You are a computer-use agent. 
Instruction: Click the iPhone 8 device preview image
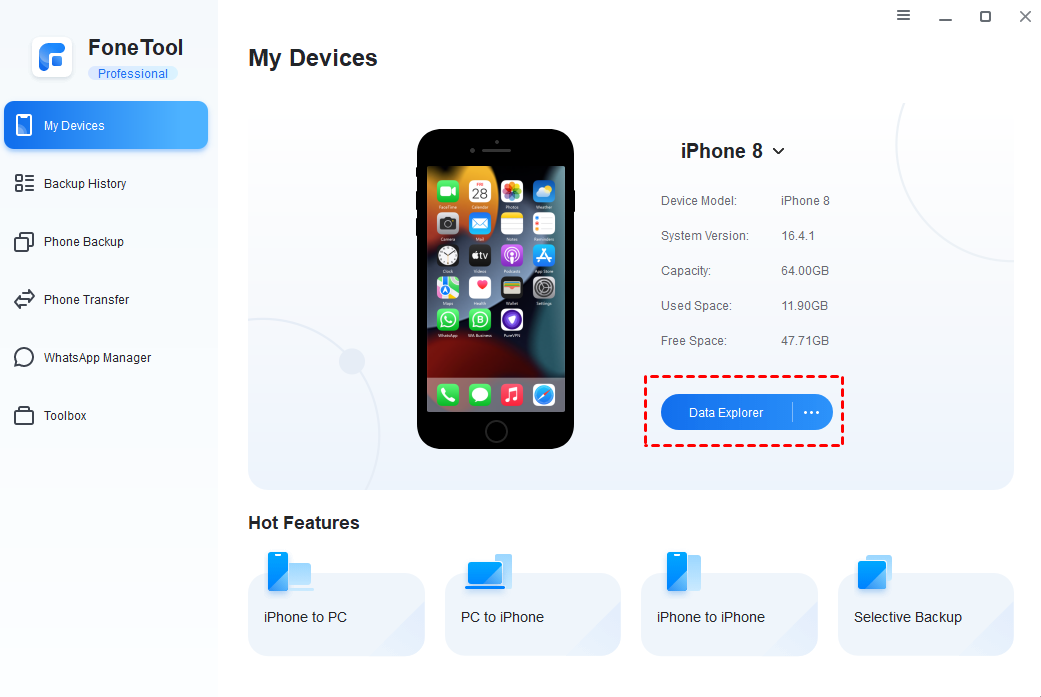point(495,289)
